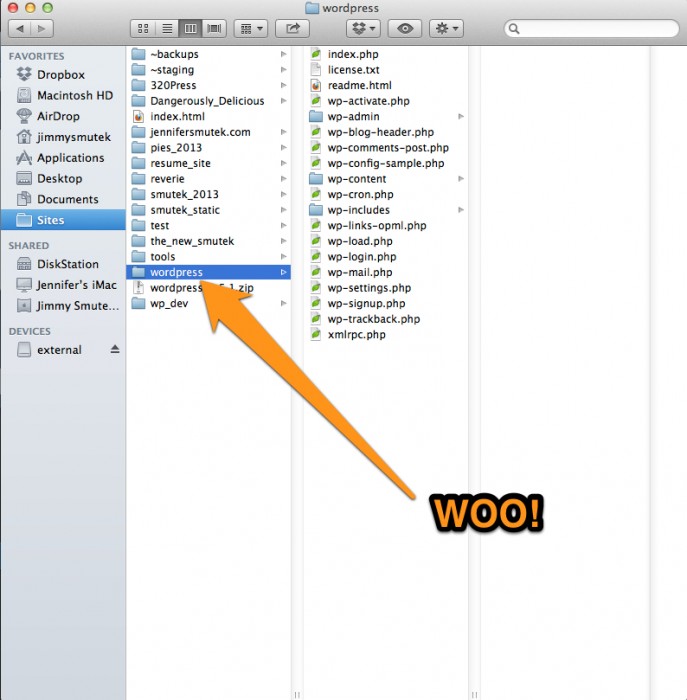Go back with the back arrow

click(20, 29)
